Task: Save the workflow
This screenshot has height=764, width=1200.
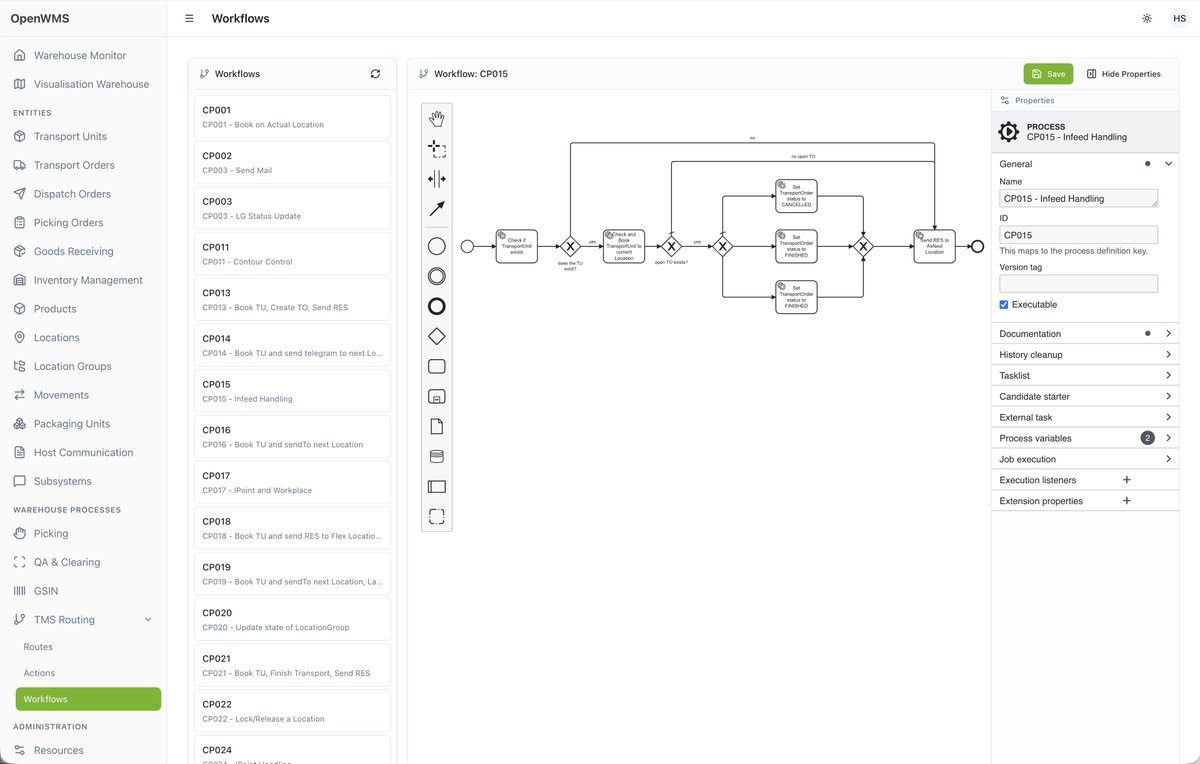Action: point(1048,74)
